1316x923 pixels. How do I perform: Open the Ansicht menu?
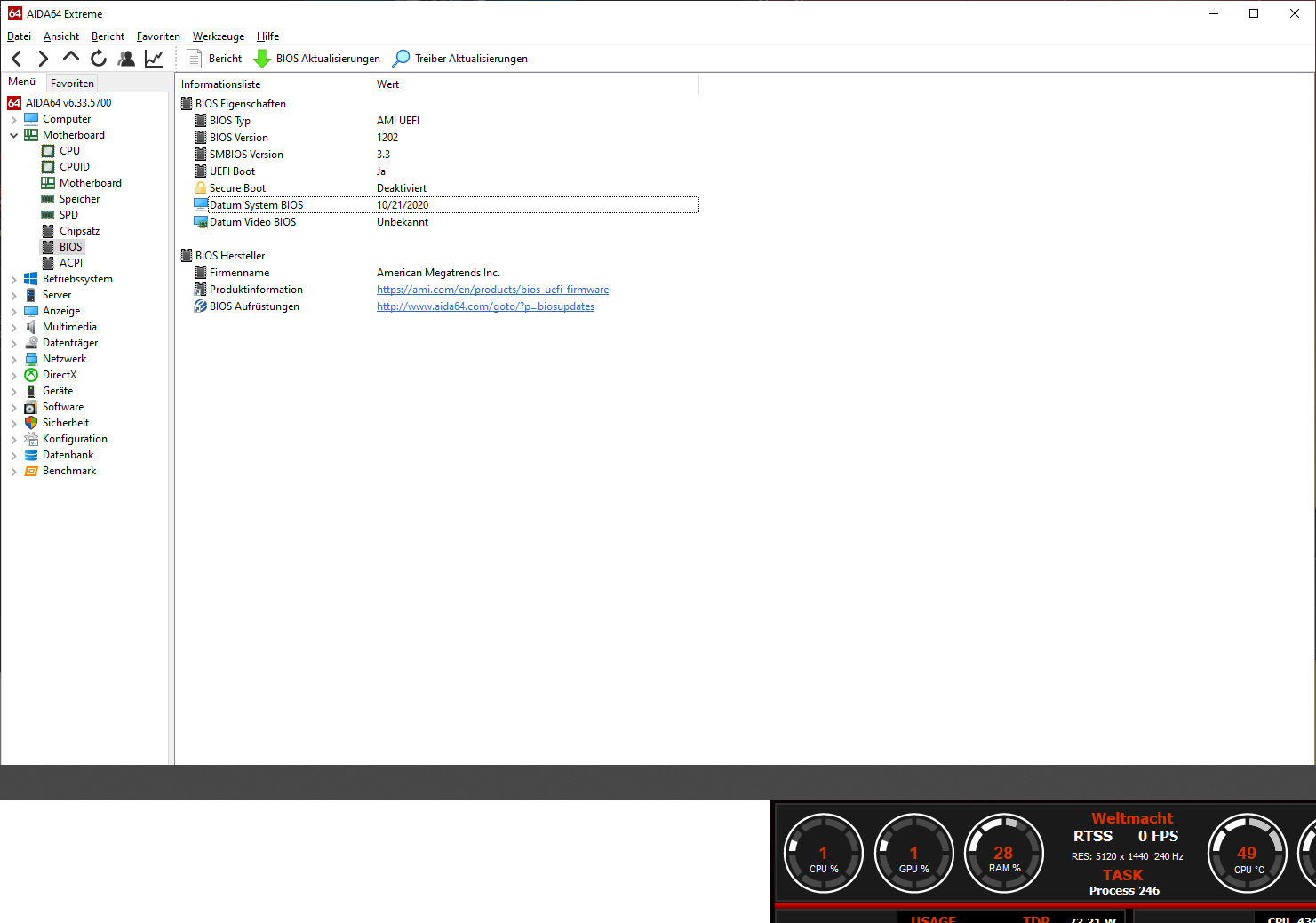pyautogui.click(x=61, y=36)
